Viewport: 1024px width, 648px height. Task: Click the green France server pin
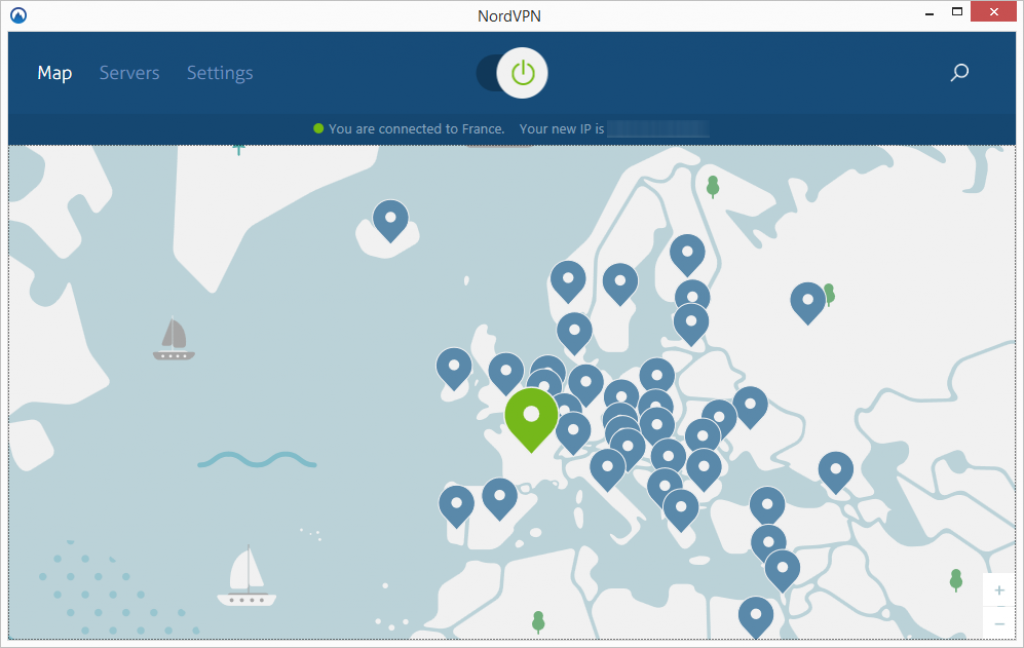(531, 419)
